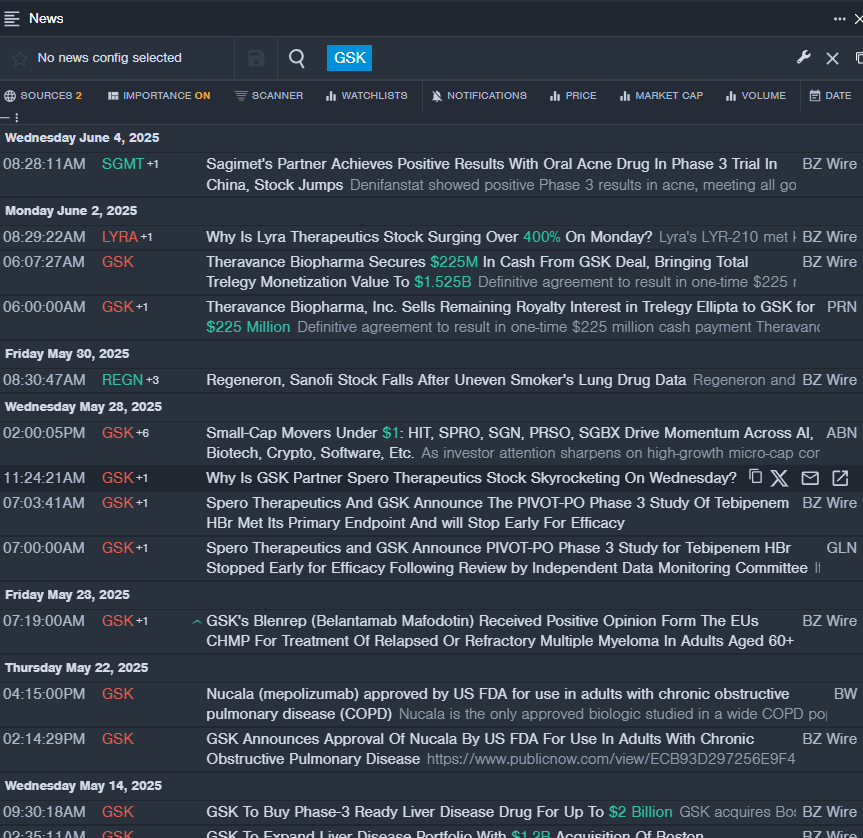This screenshot has height=838, width=863.
Task: Expand the +3 tickers badge beside REGN
Action: [x=152, y=380]
